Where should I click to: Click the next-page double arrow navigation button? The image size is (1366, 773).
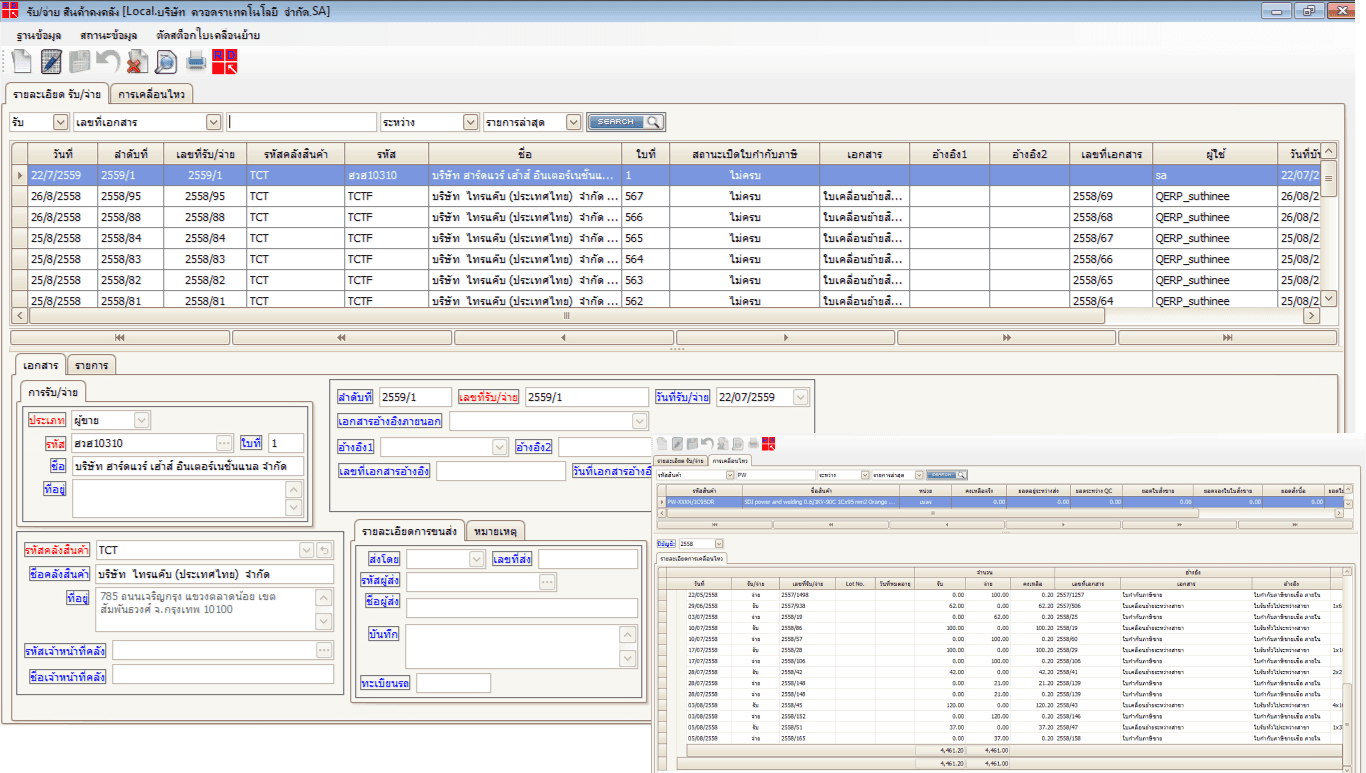pyautogui.click(x=1007, y=338)
